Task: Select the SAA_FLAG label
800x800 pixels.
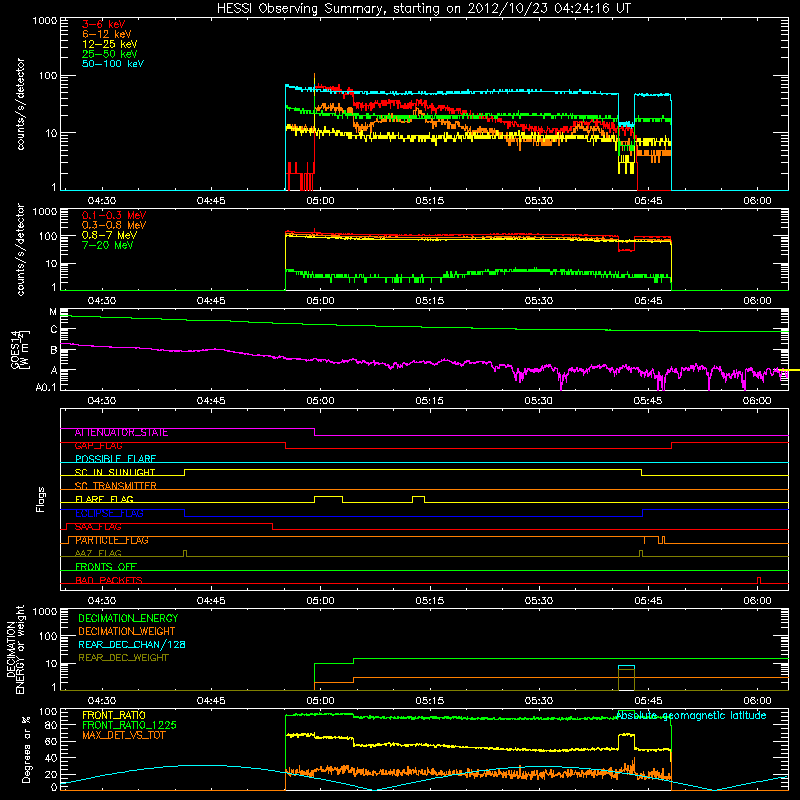Action: click(x=98, y=527)
